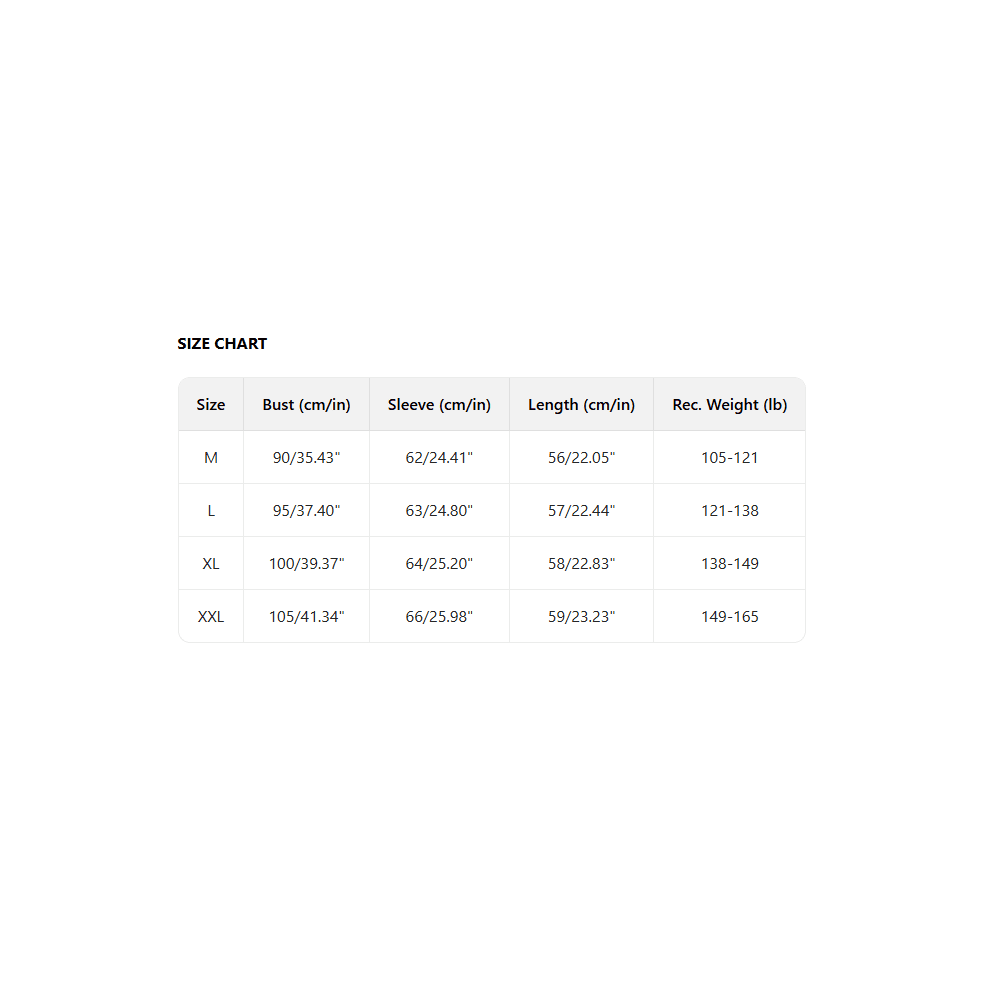Click the 66/25.98" sleeve value
Viewport: 990px width, 990px height.
coord(439,617)
